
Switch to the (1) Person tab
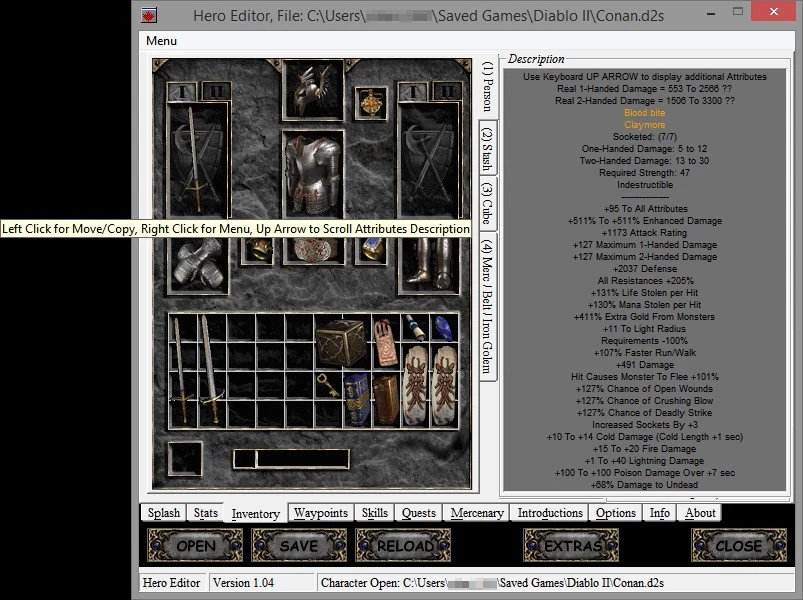pyautogui.click(x=487, y=86)
